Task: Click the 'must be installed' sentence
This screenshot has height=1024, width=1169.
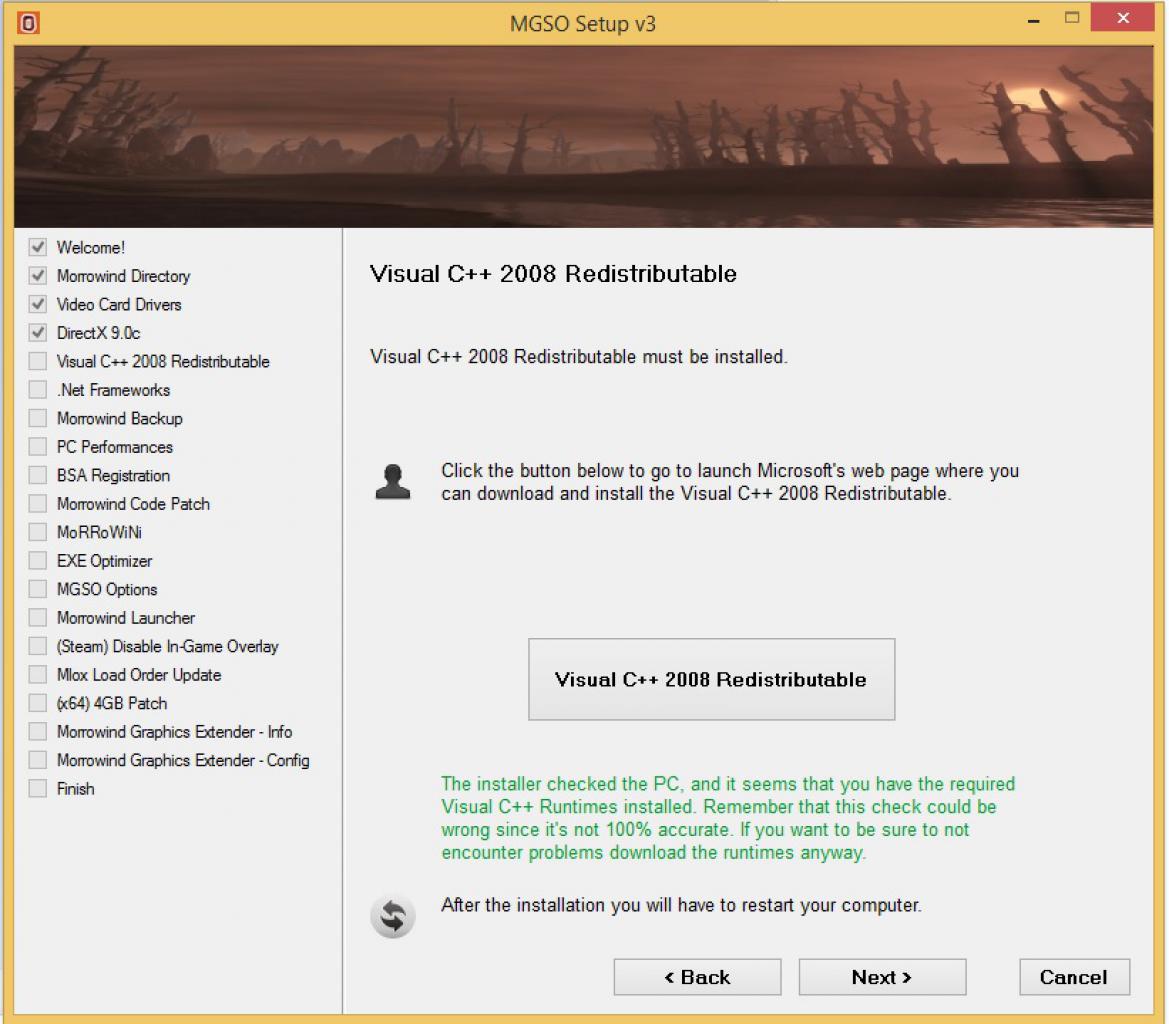Action: pos(579,356)
